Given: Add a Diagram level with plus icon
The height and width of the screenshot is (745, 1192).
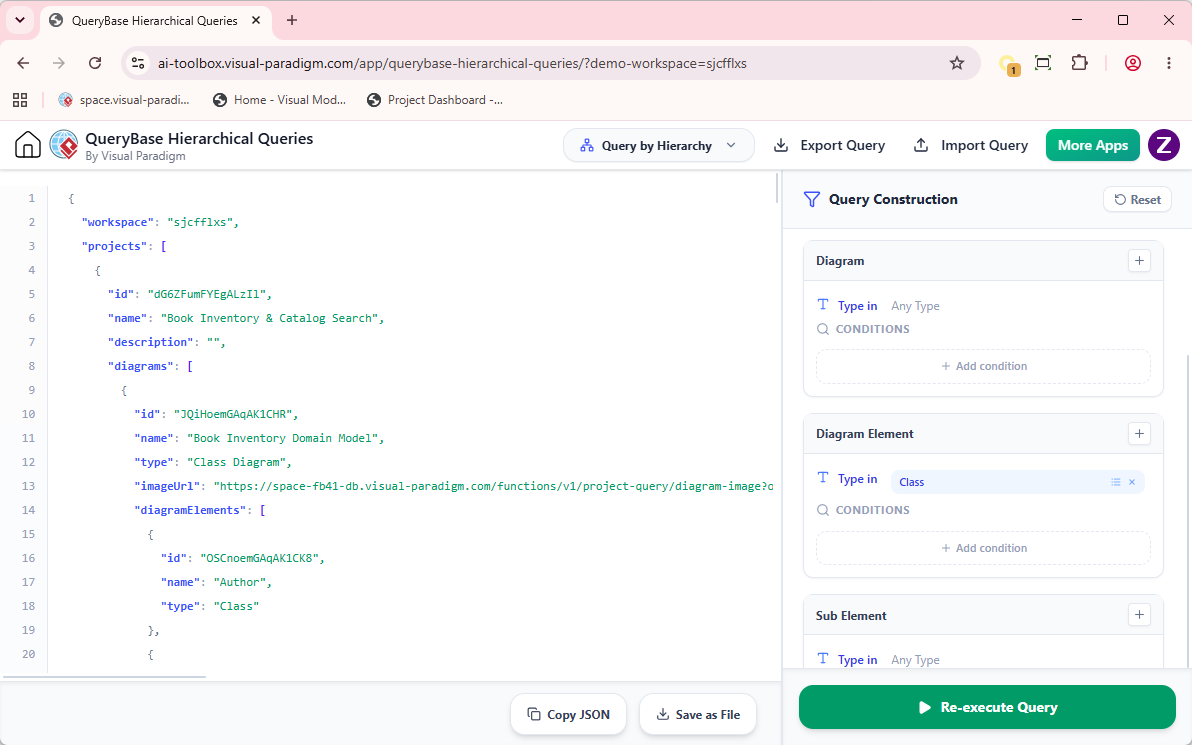Looking at the screenshot, I should pos(1139,261).
